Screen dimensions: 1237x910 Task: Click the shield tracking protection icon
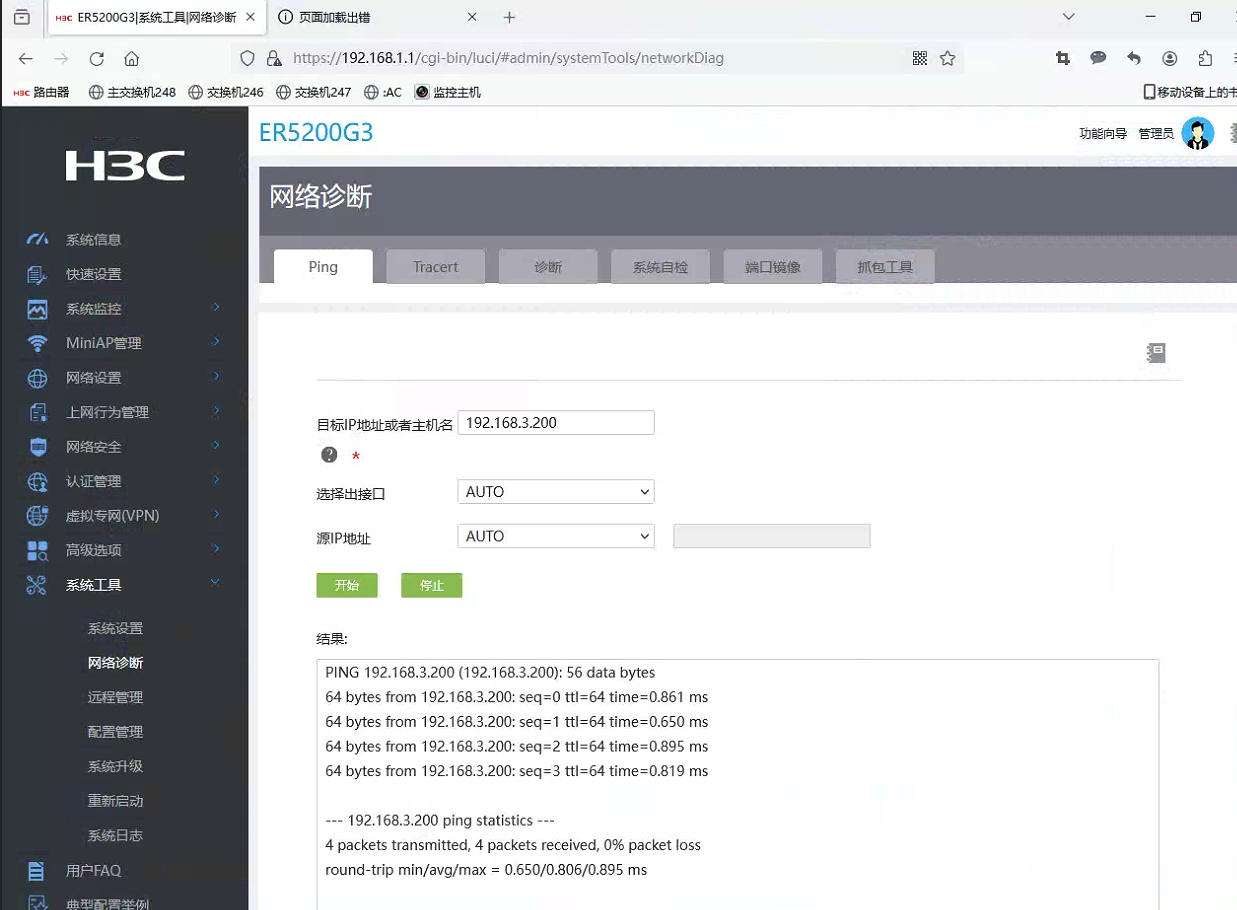(x=248, y=58)
